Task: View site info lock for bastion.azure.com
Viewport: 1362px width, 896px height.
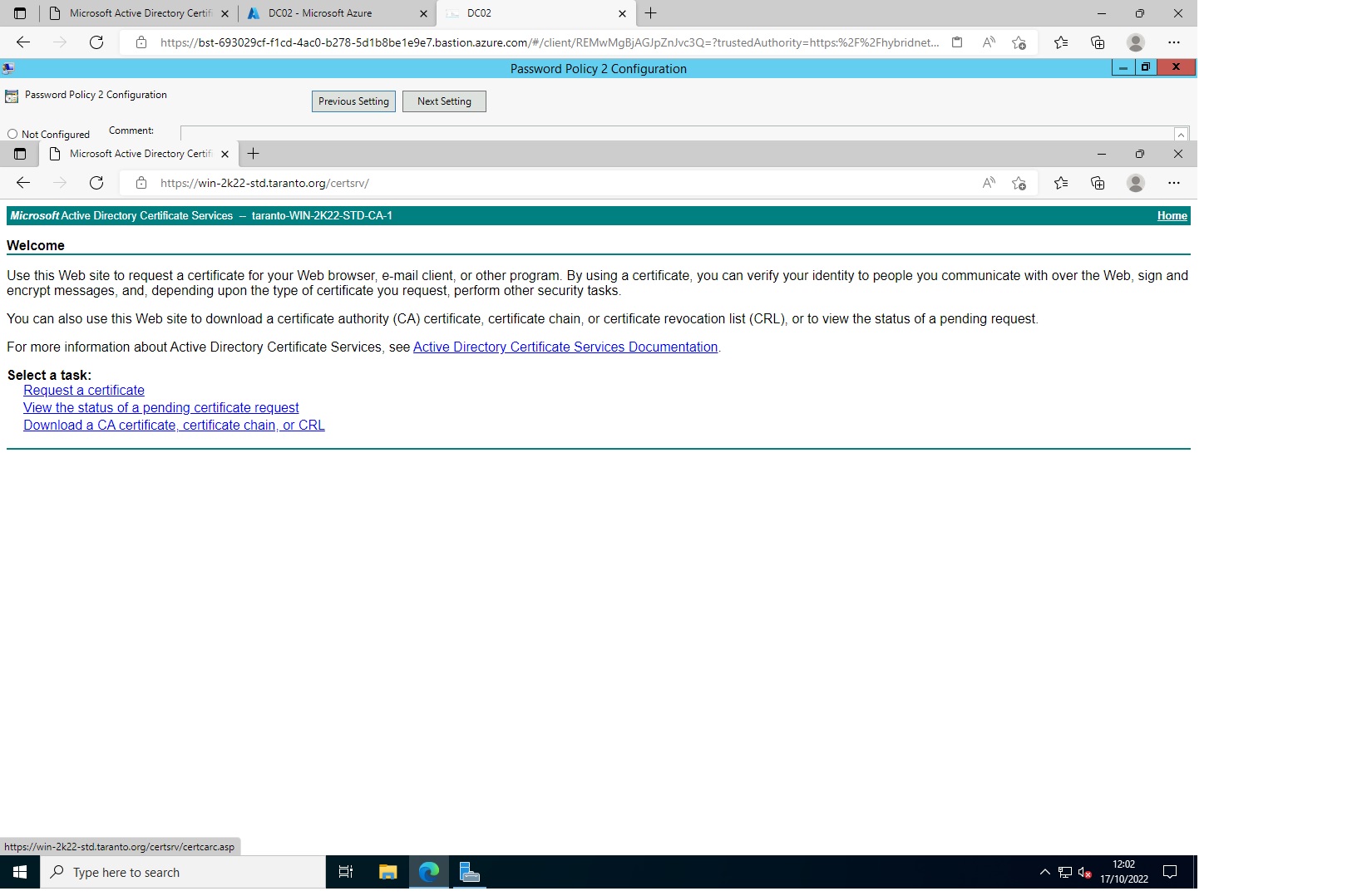Action: click(x=141, y=42)
